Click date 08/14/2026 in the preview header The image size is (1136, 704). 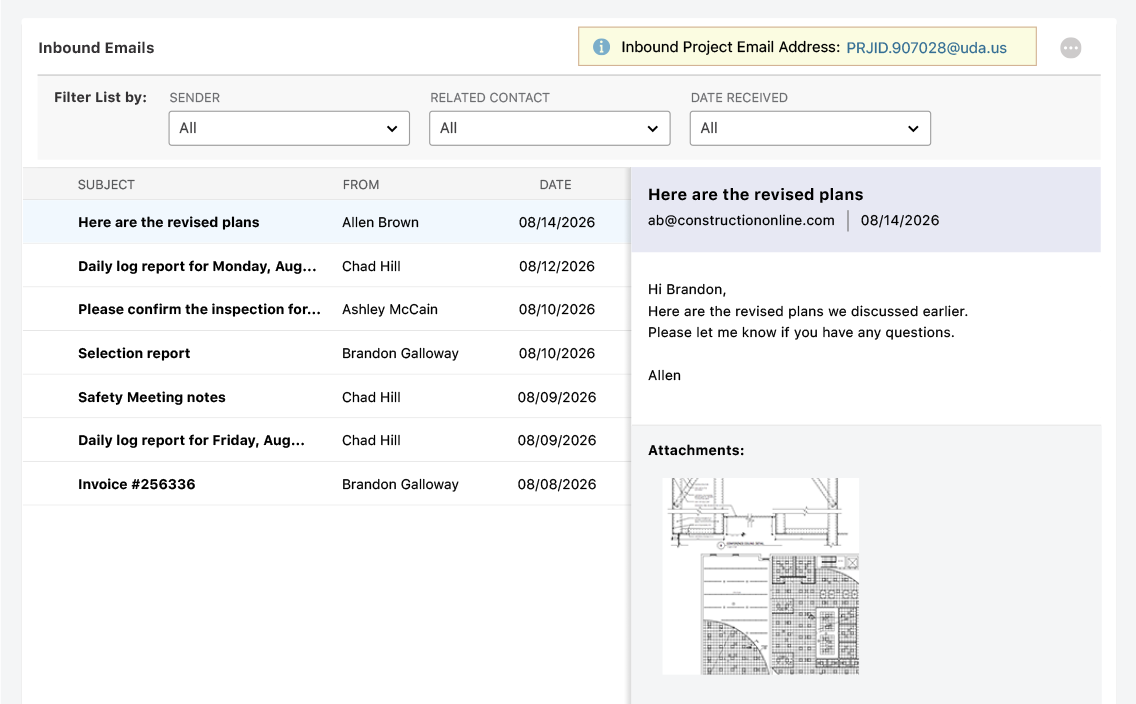[x=900, y=220]
